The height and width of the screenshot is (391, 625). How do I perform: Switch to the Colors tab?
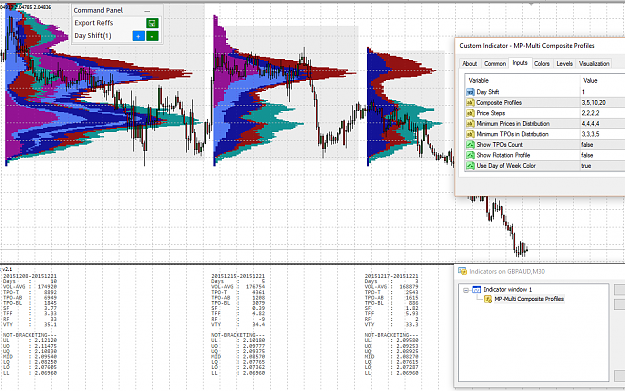pyautogui.click(x=542, y=64)
